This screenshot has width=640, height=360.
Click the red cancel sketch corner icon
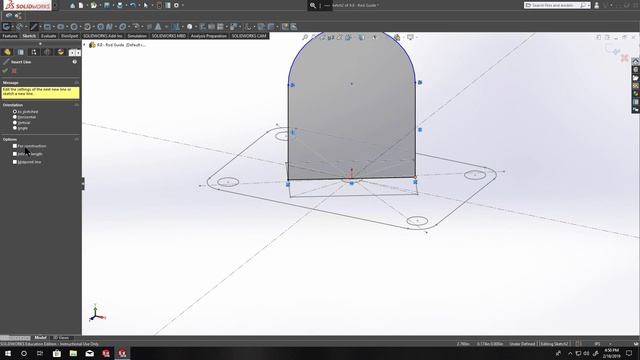pyautogui.click(x=624, y=58)
